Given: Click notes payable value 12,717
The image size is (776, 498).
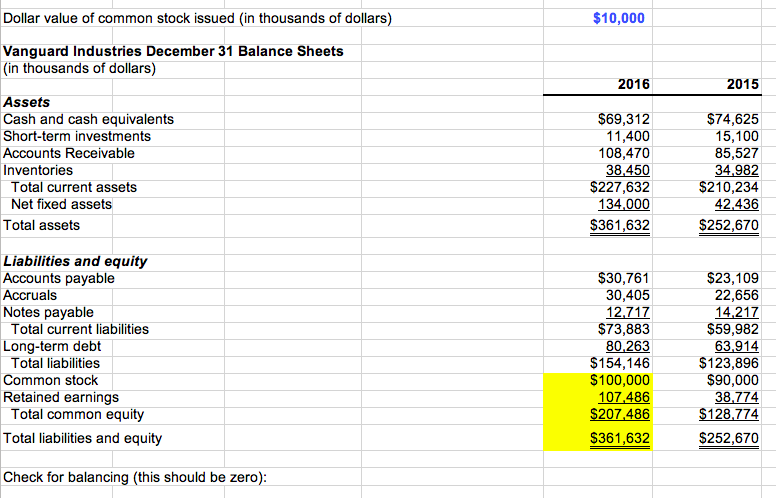Looking at the screenshot, I should pyautogui.click(x=628, y=312).
